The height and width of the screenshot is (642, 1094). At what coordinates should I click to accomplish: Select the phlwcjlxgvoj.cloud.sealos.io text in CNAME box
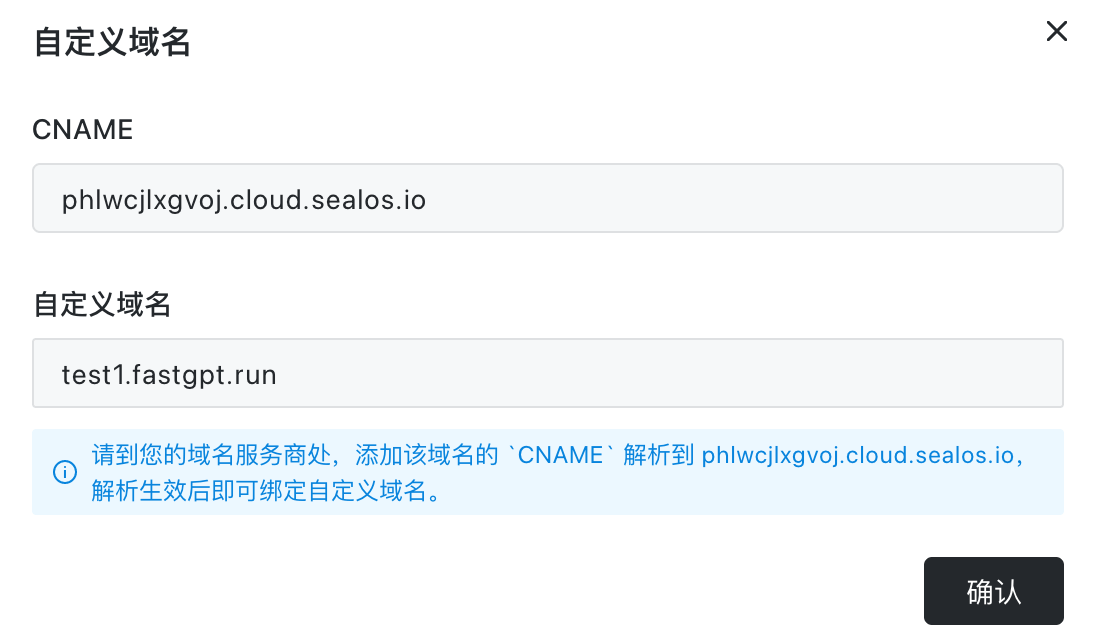243,200
